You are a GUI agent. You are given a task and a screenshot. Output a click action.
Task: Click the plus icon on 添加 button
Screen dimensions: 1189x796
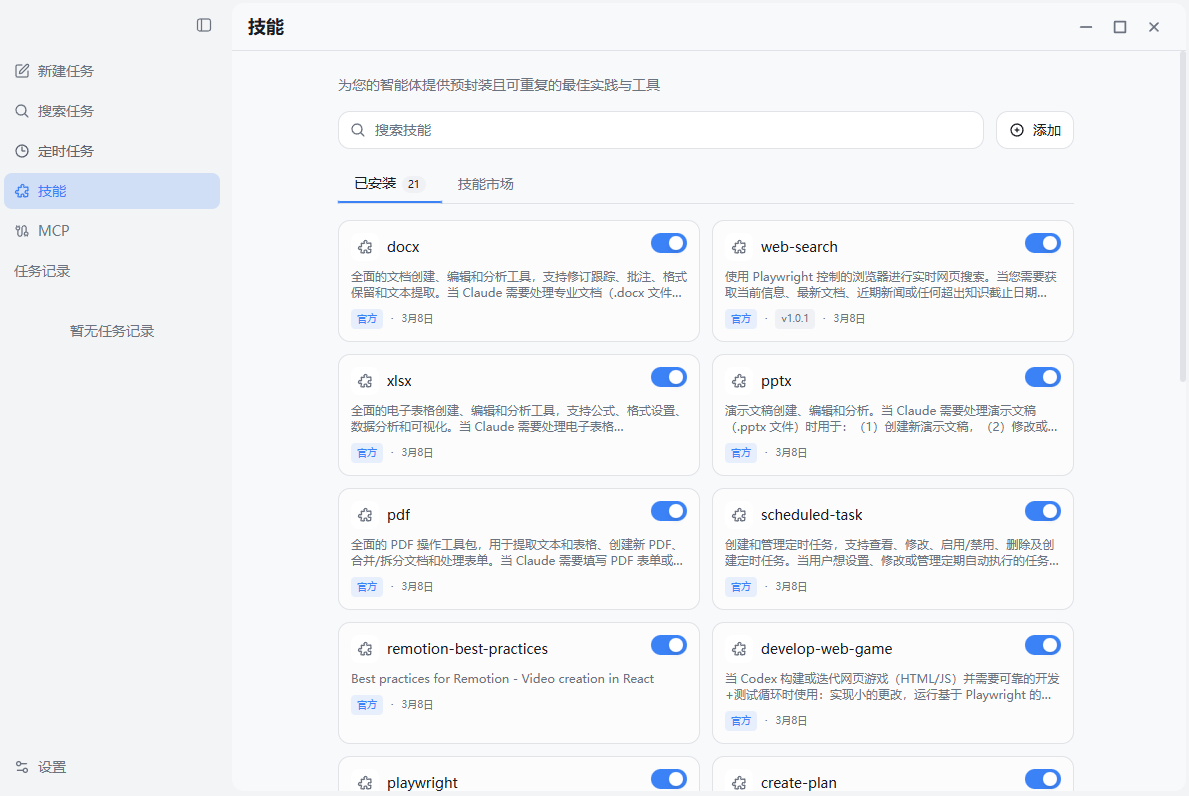pos(1017,130)
